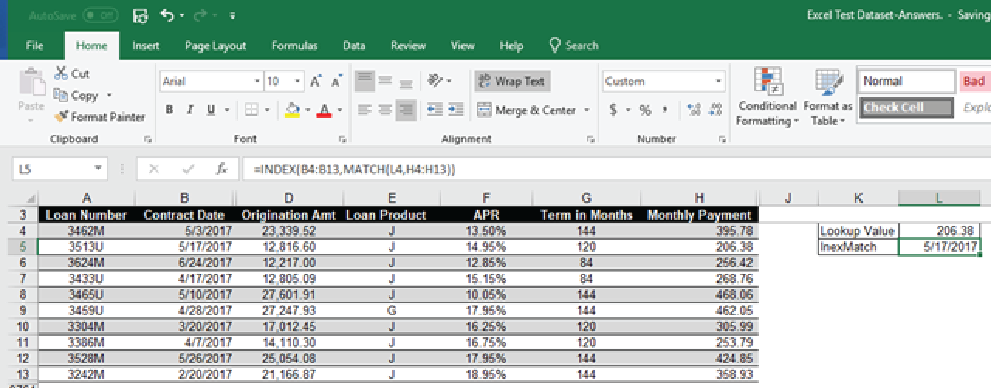Viewport: 992px width, 389px height.
Task: Apply the yellow Fill Color bucket
Action: tap(292, 111)
